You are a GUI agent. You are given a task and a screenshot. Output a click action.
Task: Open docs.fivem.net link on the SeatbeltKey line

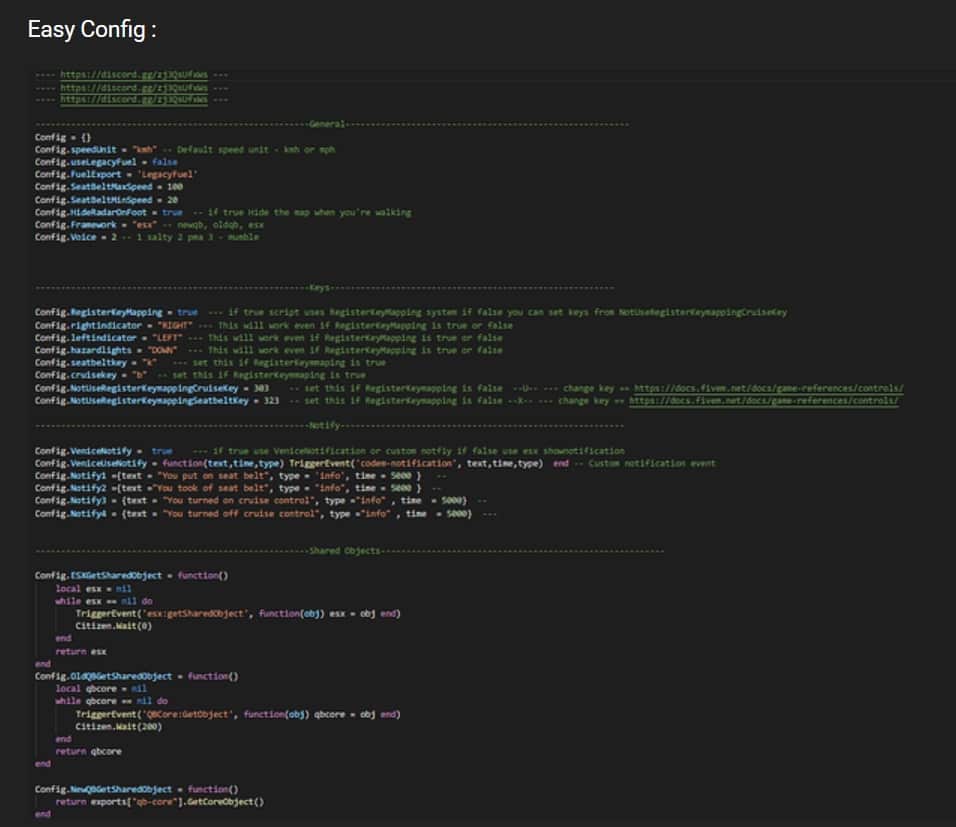click(762, 400)
